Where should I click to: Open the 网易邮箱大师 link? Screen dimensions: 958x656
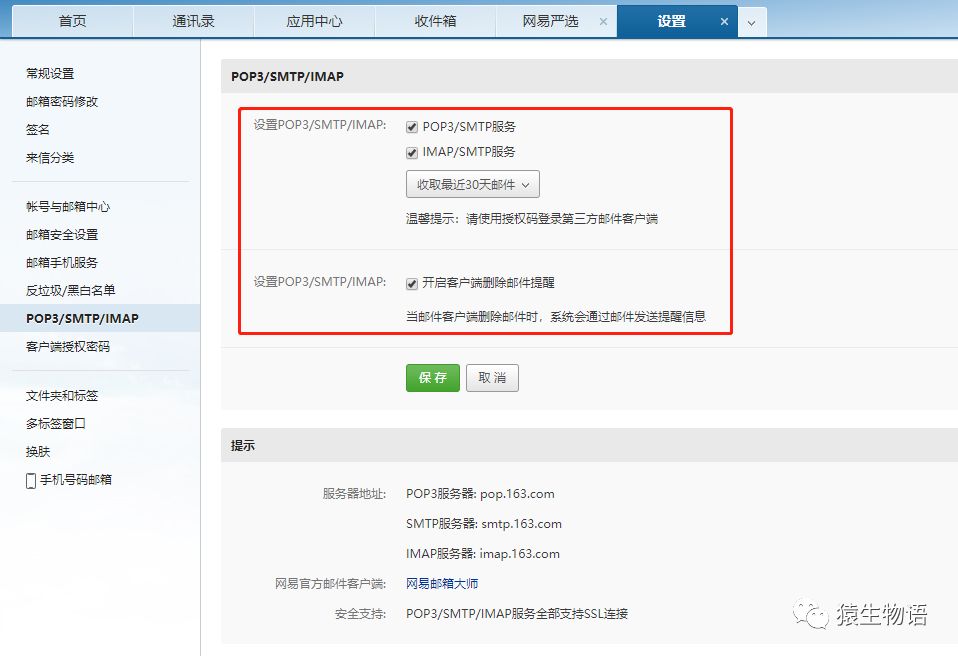point(442,583)
